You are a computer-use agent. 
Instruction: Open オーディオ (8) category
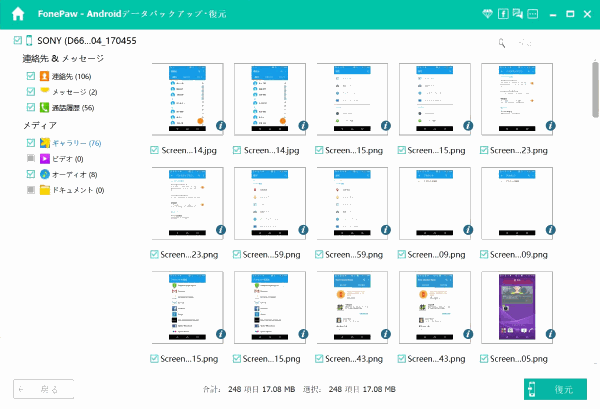pos(75,174)
